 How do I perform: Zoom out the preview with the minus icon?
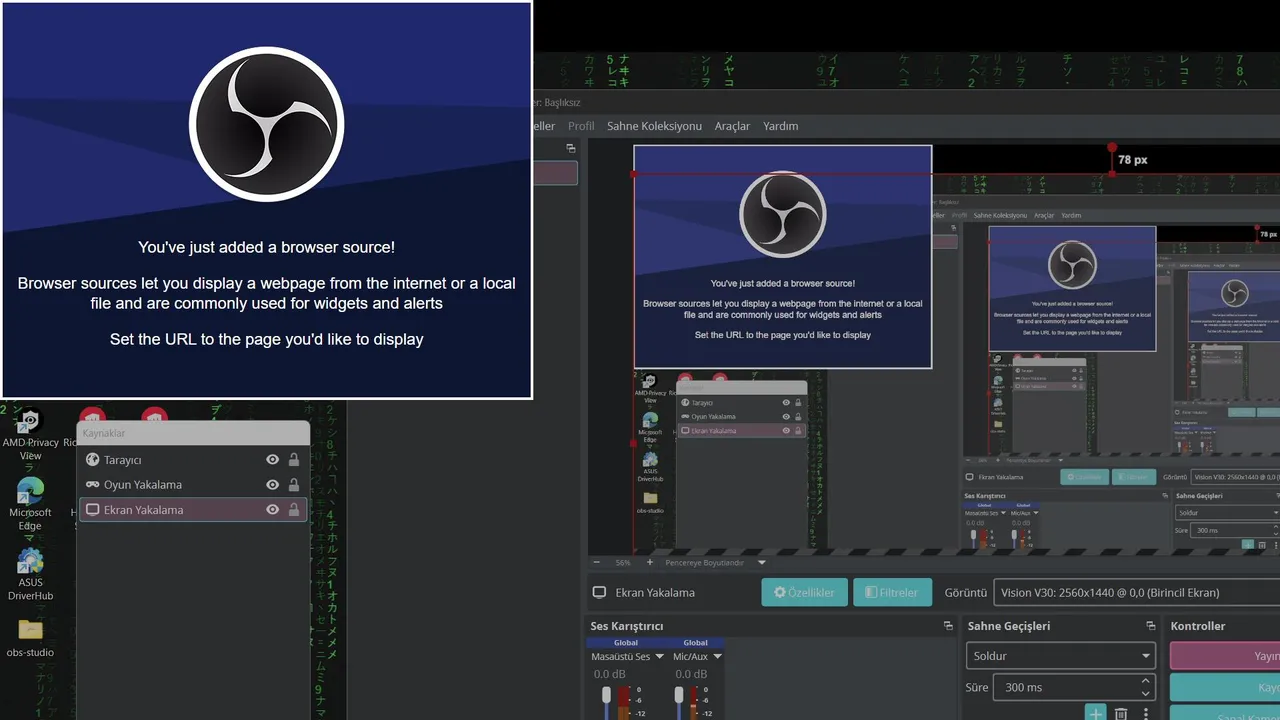(596, 563)
